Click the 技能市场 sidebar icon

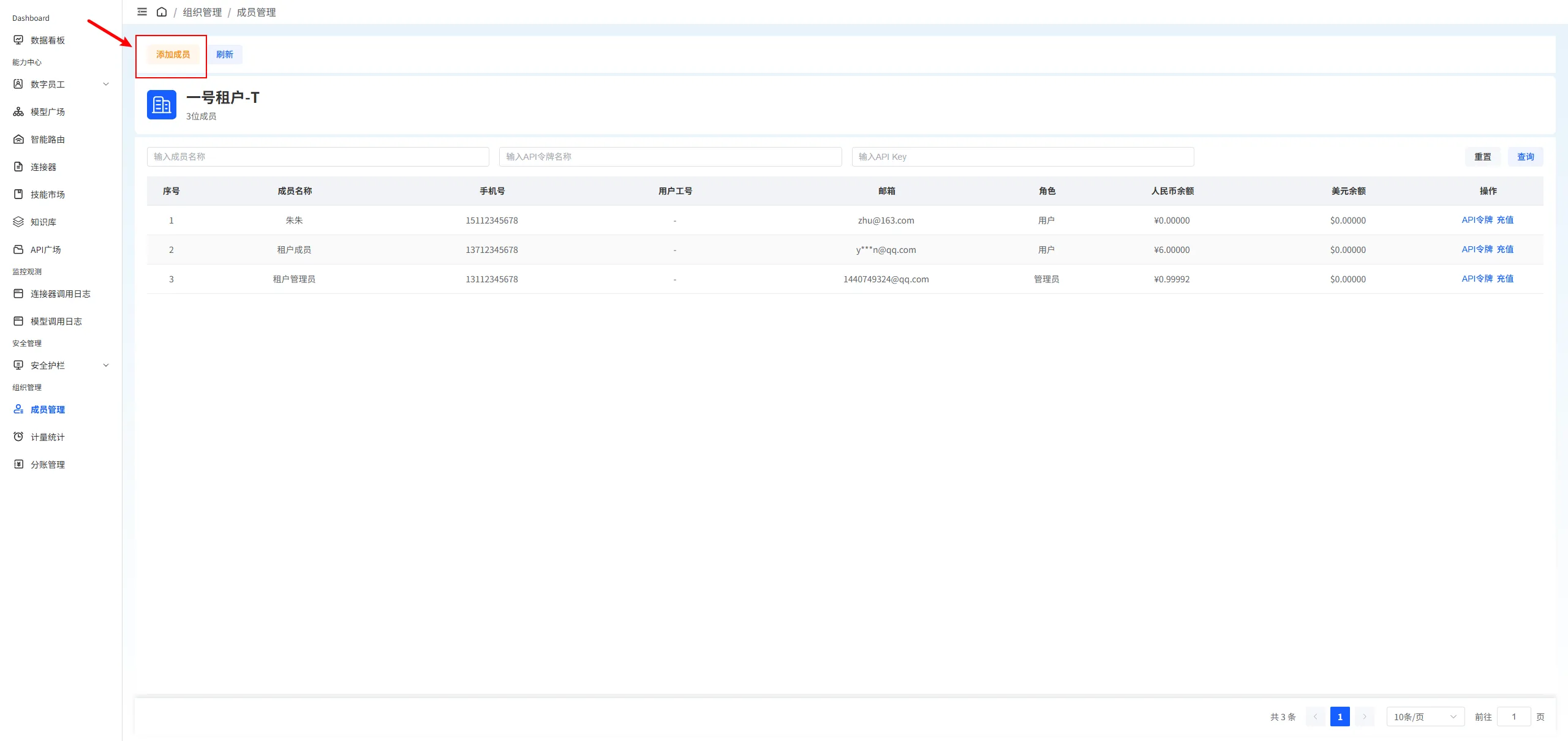tap(18, 194)
